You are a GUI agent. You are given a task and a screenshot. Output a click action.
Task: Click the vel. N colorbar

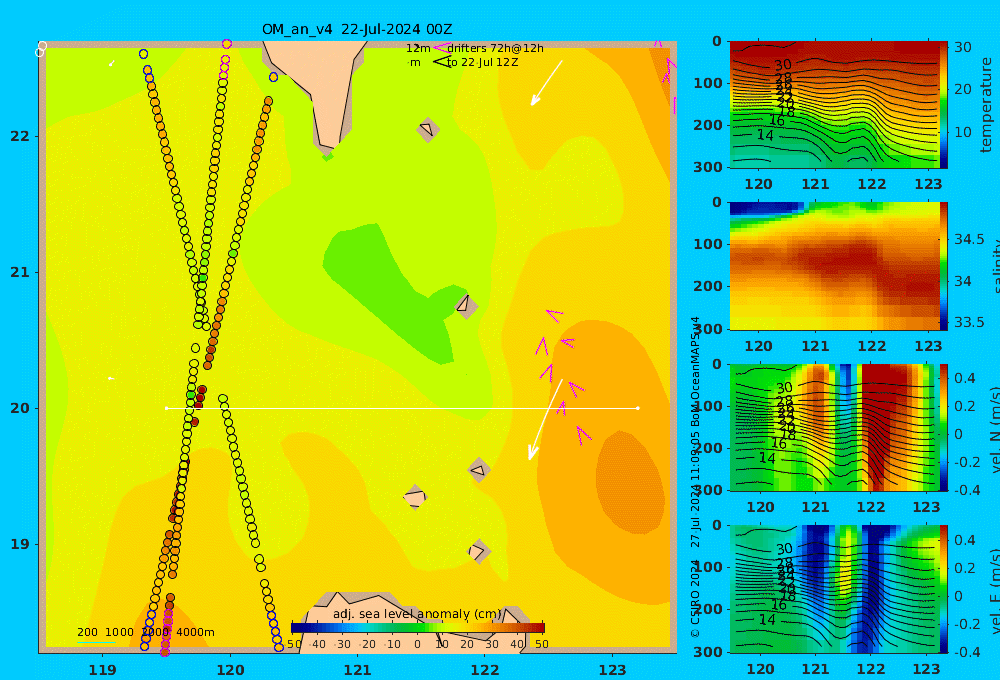943,427
